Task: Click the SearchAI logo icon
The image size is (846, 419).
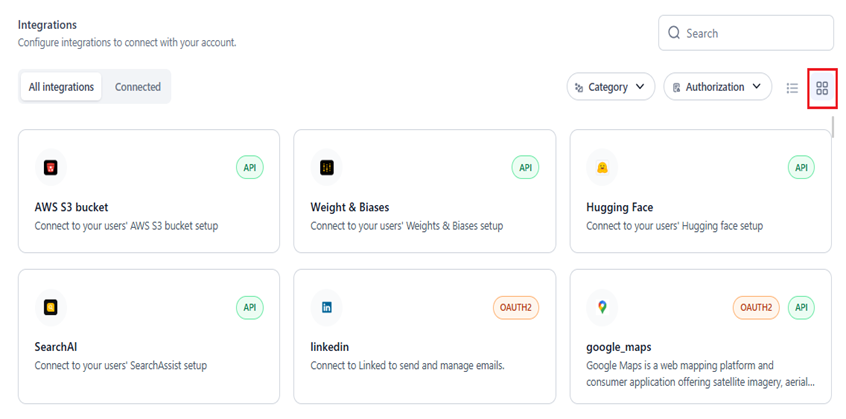Action: coord(51,307)
